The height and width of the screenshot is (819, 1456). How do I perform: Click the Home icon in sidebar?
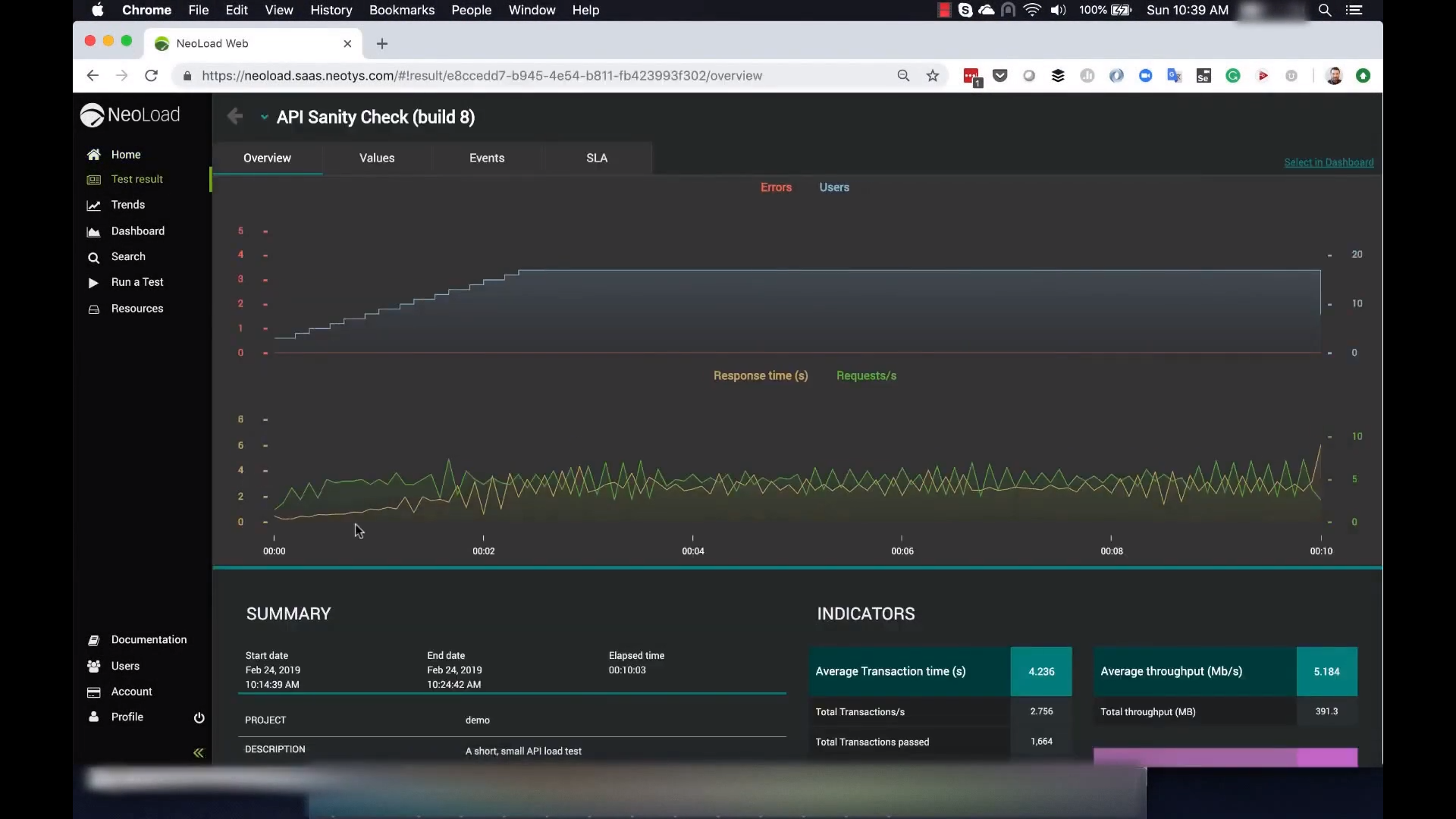[x=93, y=155]
